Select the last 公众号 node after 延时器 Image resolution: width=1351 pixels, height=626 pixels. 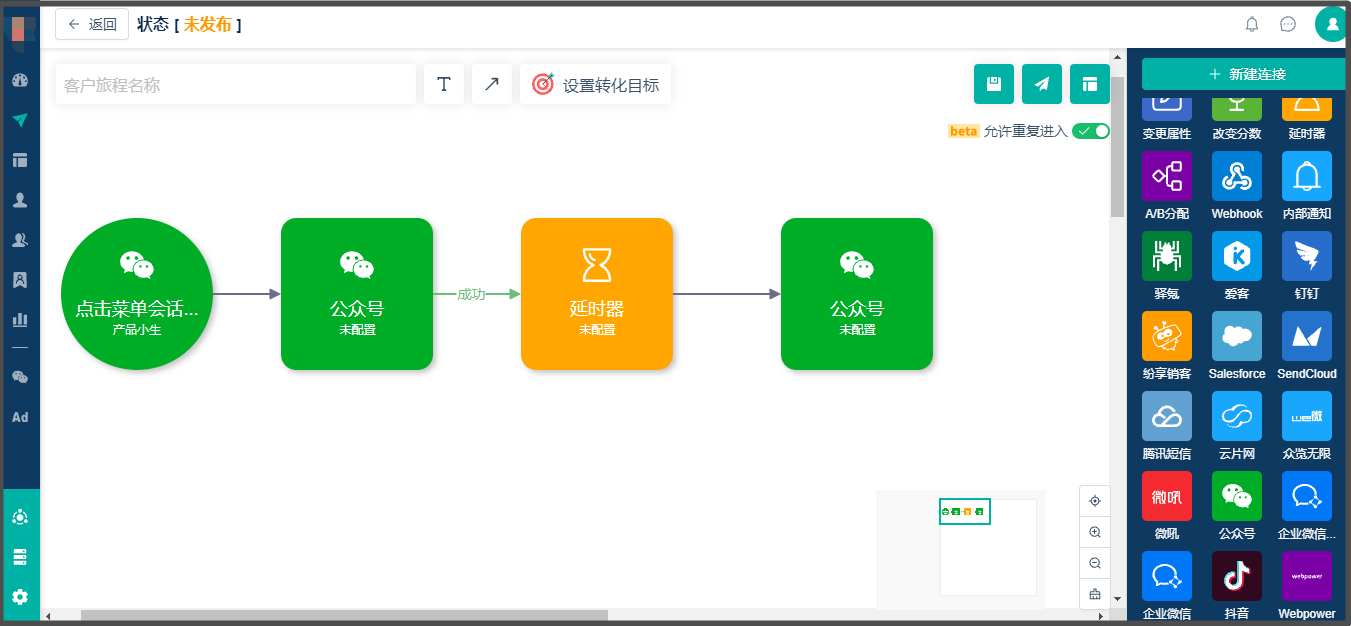tap(857, 294)
